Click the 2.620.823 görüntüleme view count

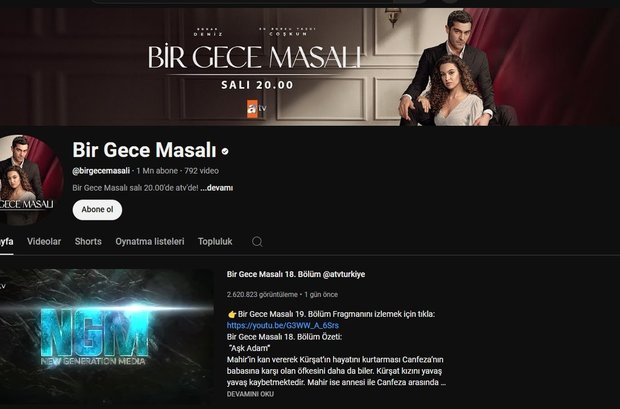point(263,295)
